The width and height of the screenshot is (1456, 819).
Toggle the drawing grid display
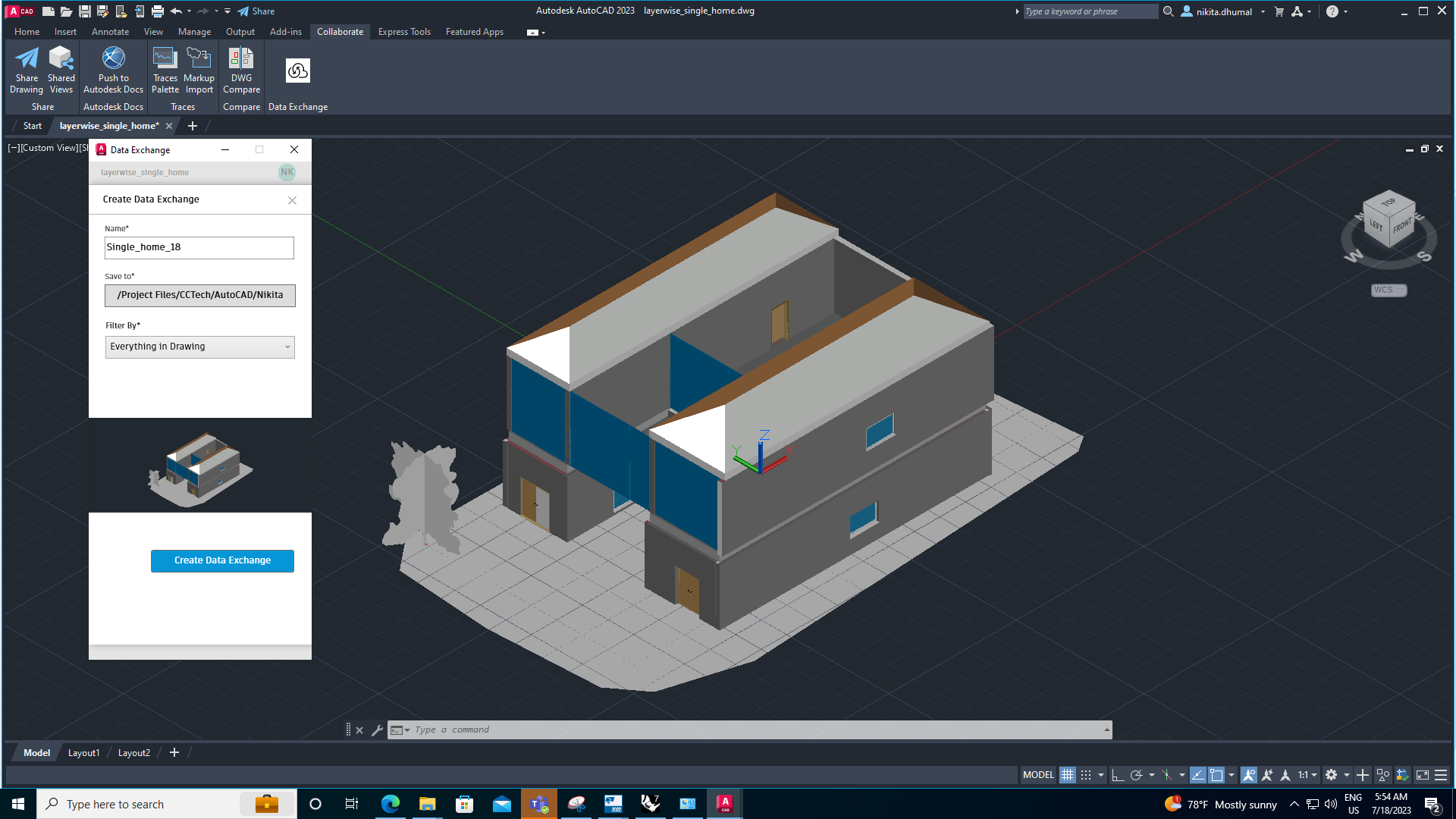(1067, 775)
